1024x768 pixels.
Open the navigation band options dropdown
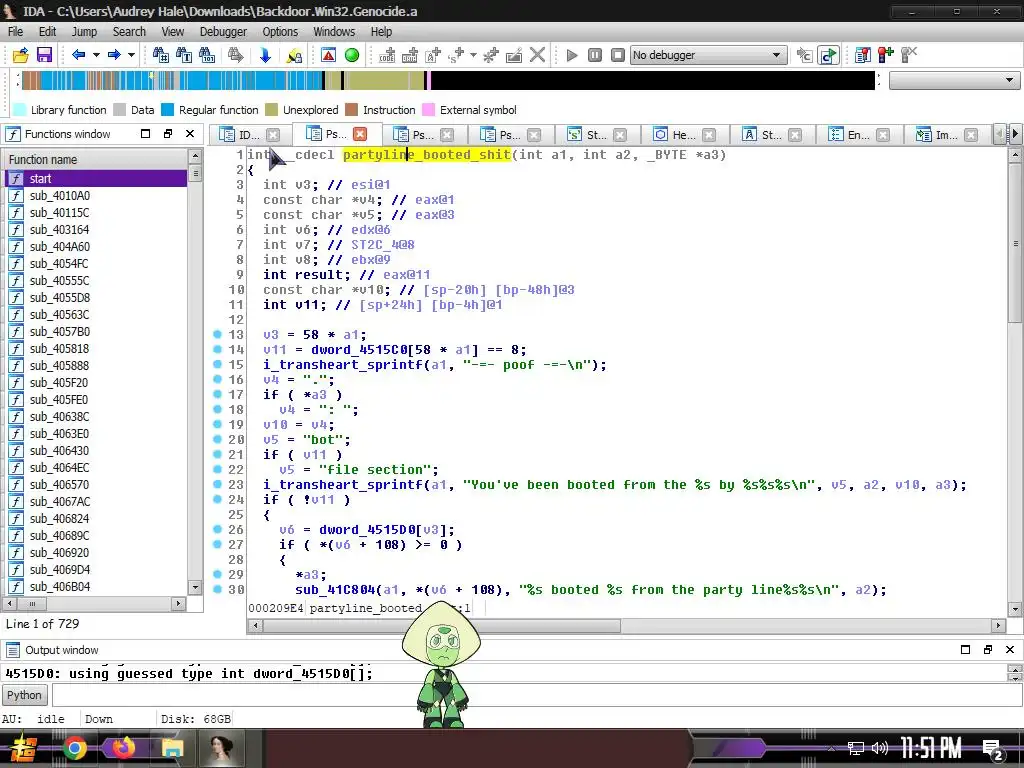point(953,80)
